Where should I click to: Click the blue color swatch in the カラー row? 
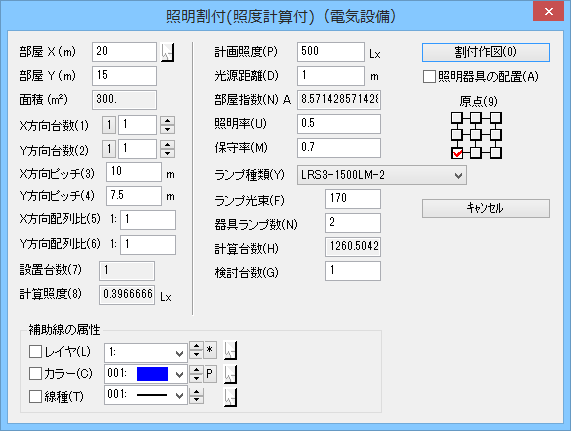coord(152,374)
